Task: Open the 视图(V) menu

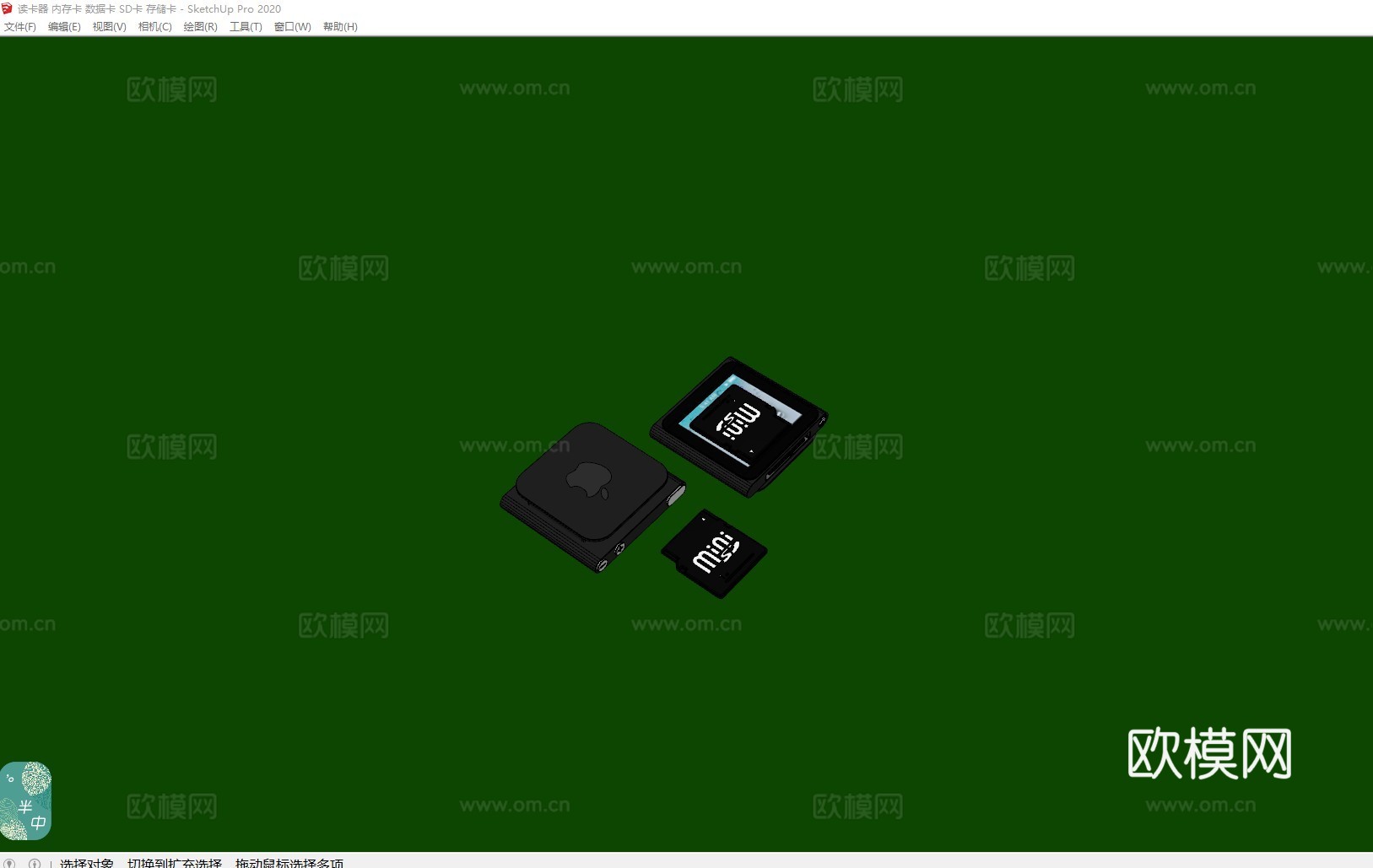Action: [x=110, y=27]
